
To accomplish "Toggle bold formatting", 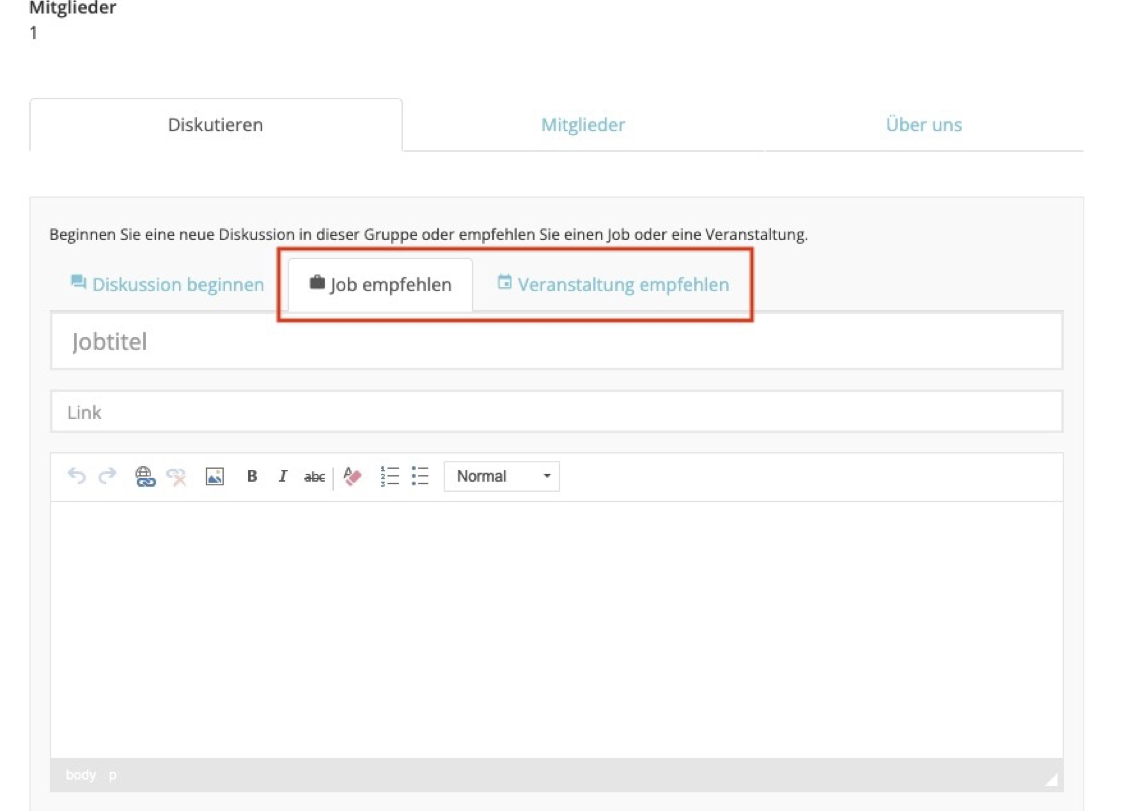I will coord(252,477).
